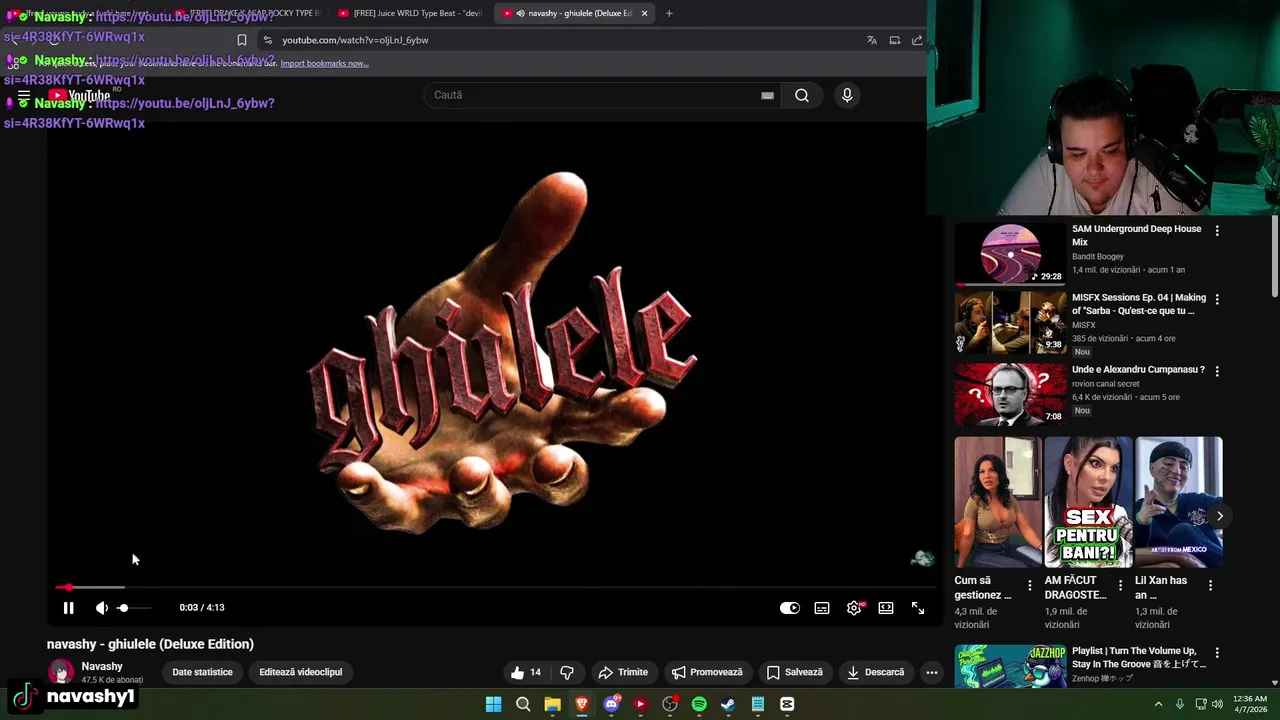
Task: Open the MISFX Sessions Ep. 04 video title
Action: pyautogui.click(x=1139, y=304)
